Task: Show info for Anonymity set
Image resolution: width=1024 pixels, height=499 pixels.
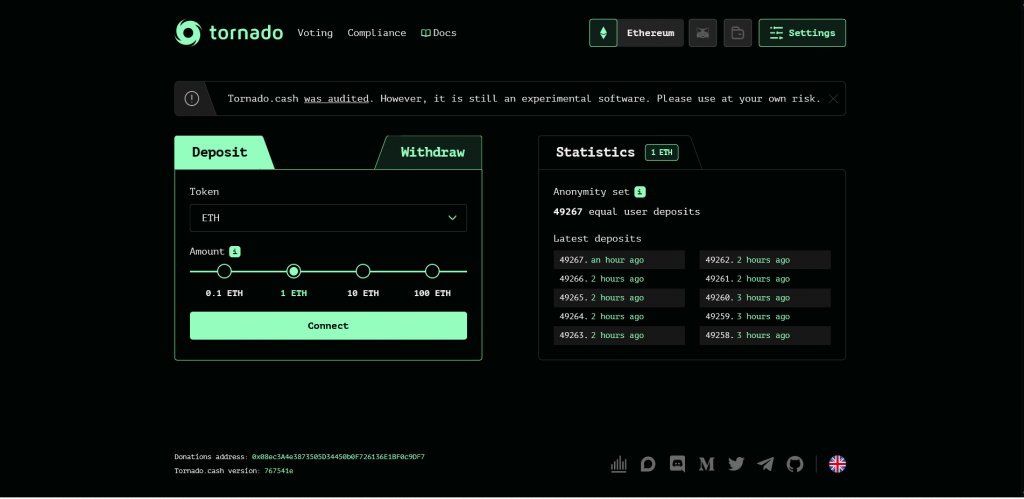Action: 640,192
